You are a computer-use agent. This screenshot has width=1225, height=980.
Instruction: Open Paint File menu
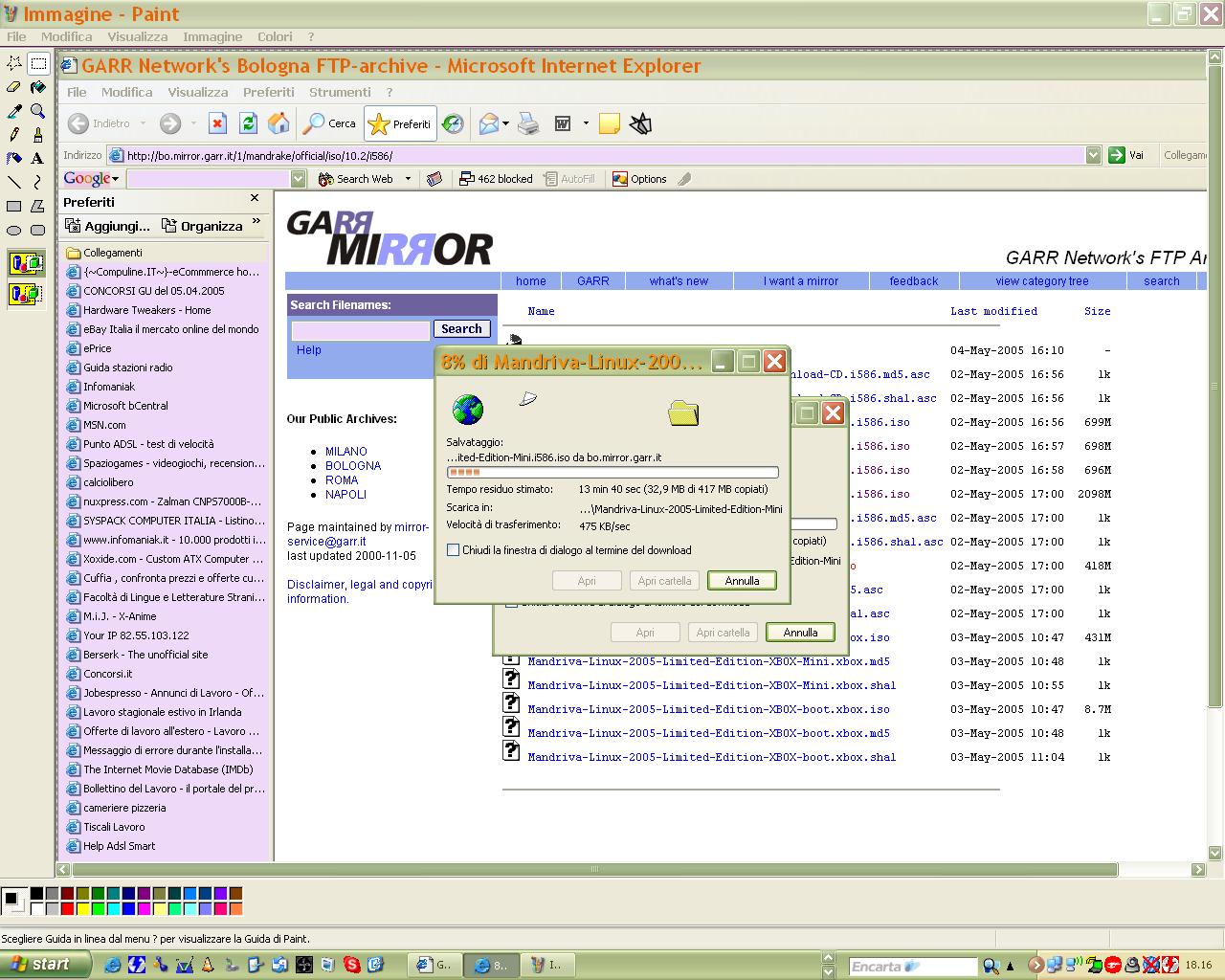(16, 36)
